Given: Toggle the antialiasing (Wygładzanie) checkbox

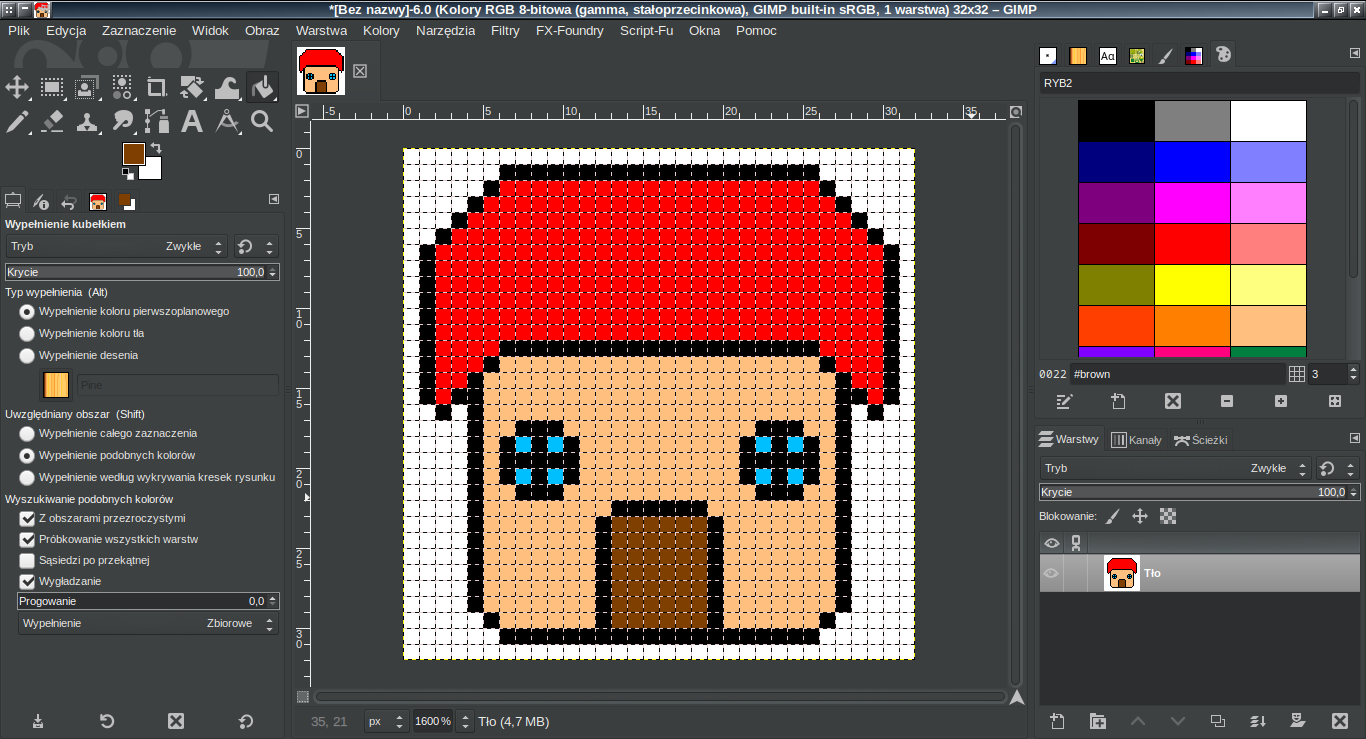Looking at the screenshot, I should pyautogui.click(x=27, y=582).
